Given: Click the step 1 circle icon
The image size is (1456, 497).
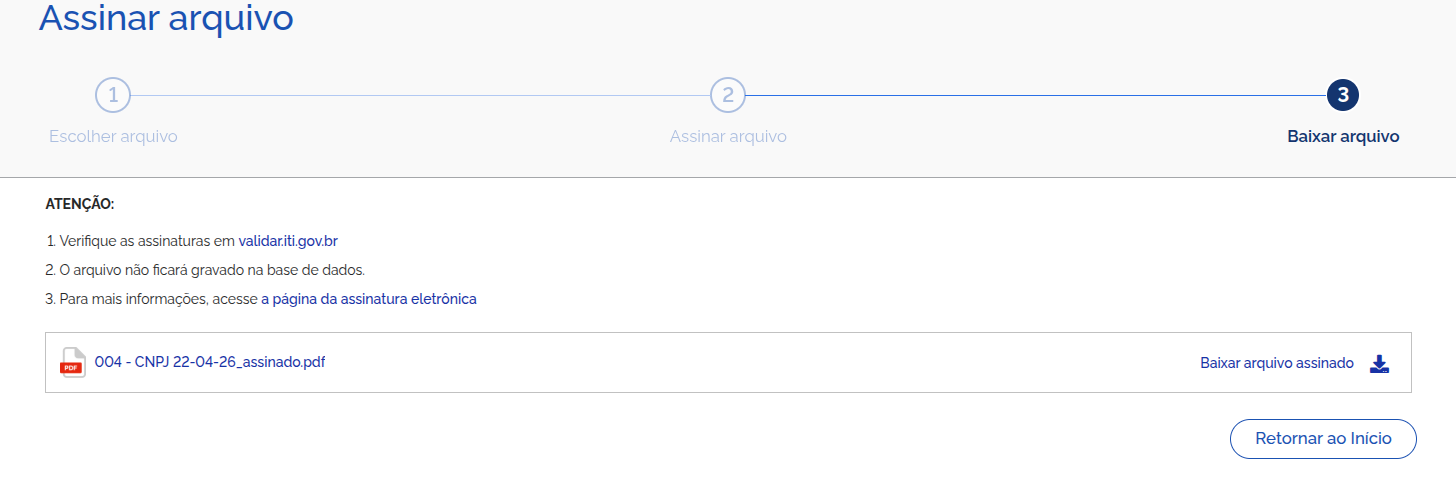Looking at the screenshot, I should (x=113, y=95).
